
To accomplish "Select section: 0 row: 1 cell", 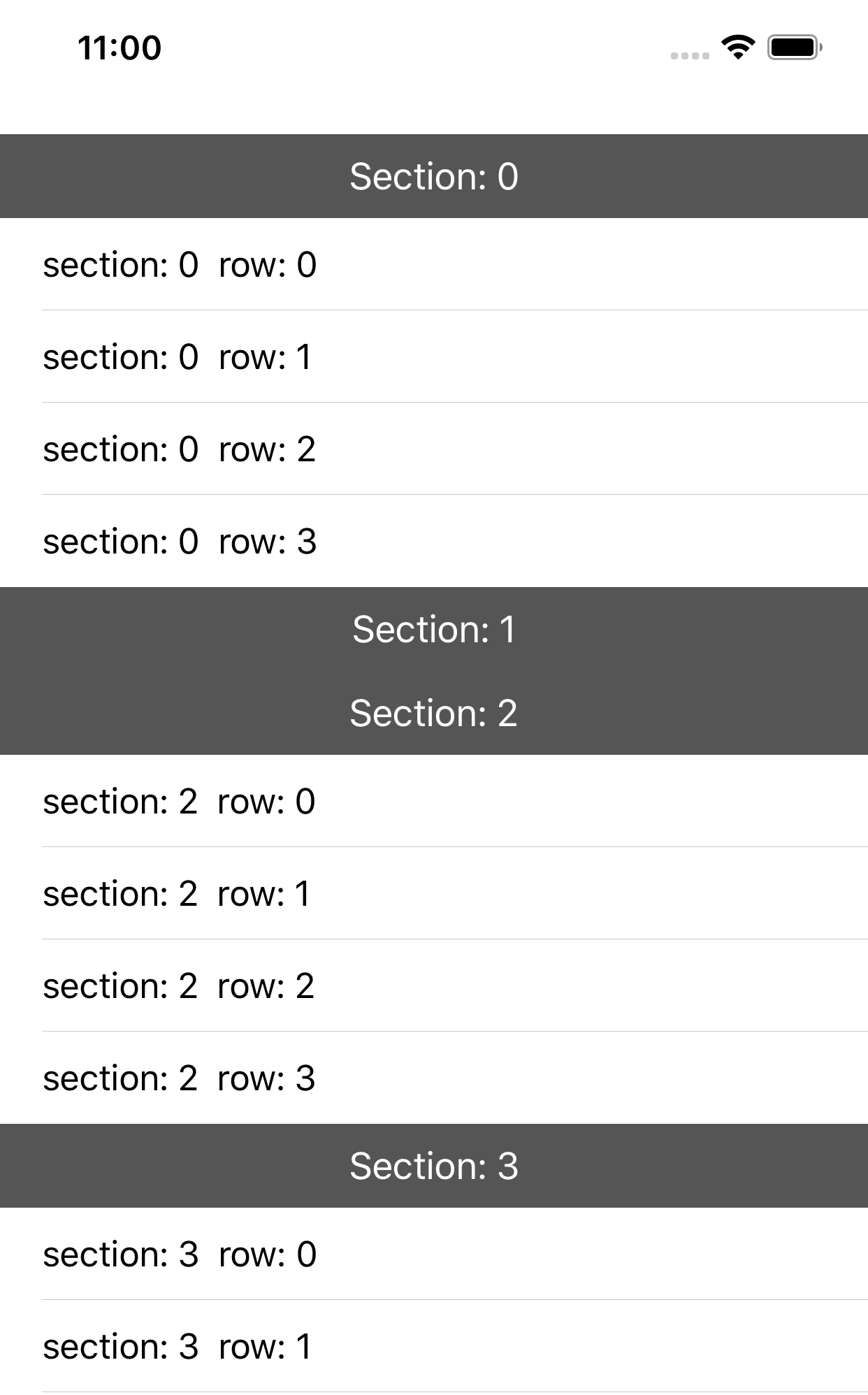I will tap(434, 356).
